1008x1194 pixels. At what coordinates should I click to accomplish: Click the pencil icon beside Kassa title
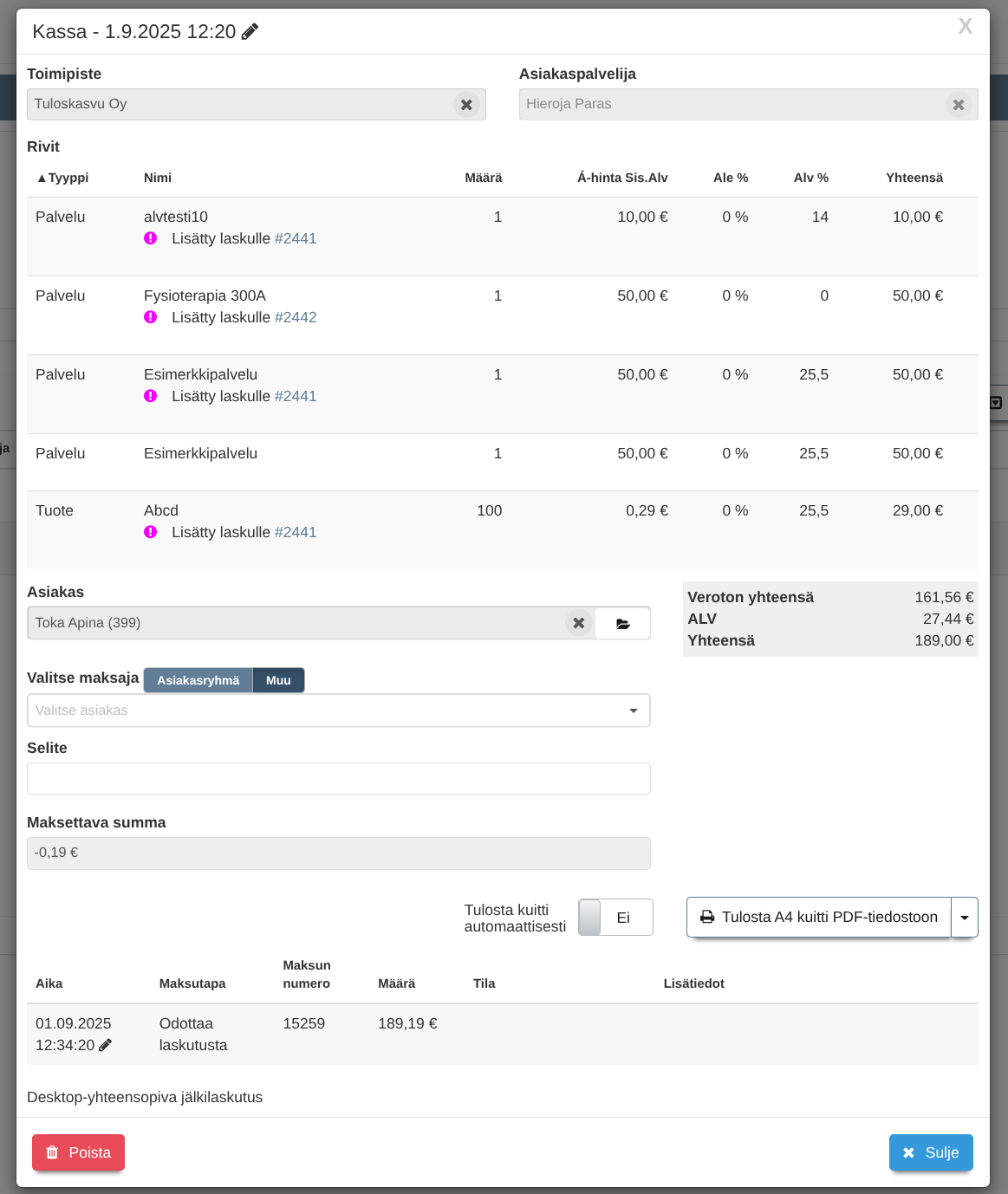click(x=250, y=32)
